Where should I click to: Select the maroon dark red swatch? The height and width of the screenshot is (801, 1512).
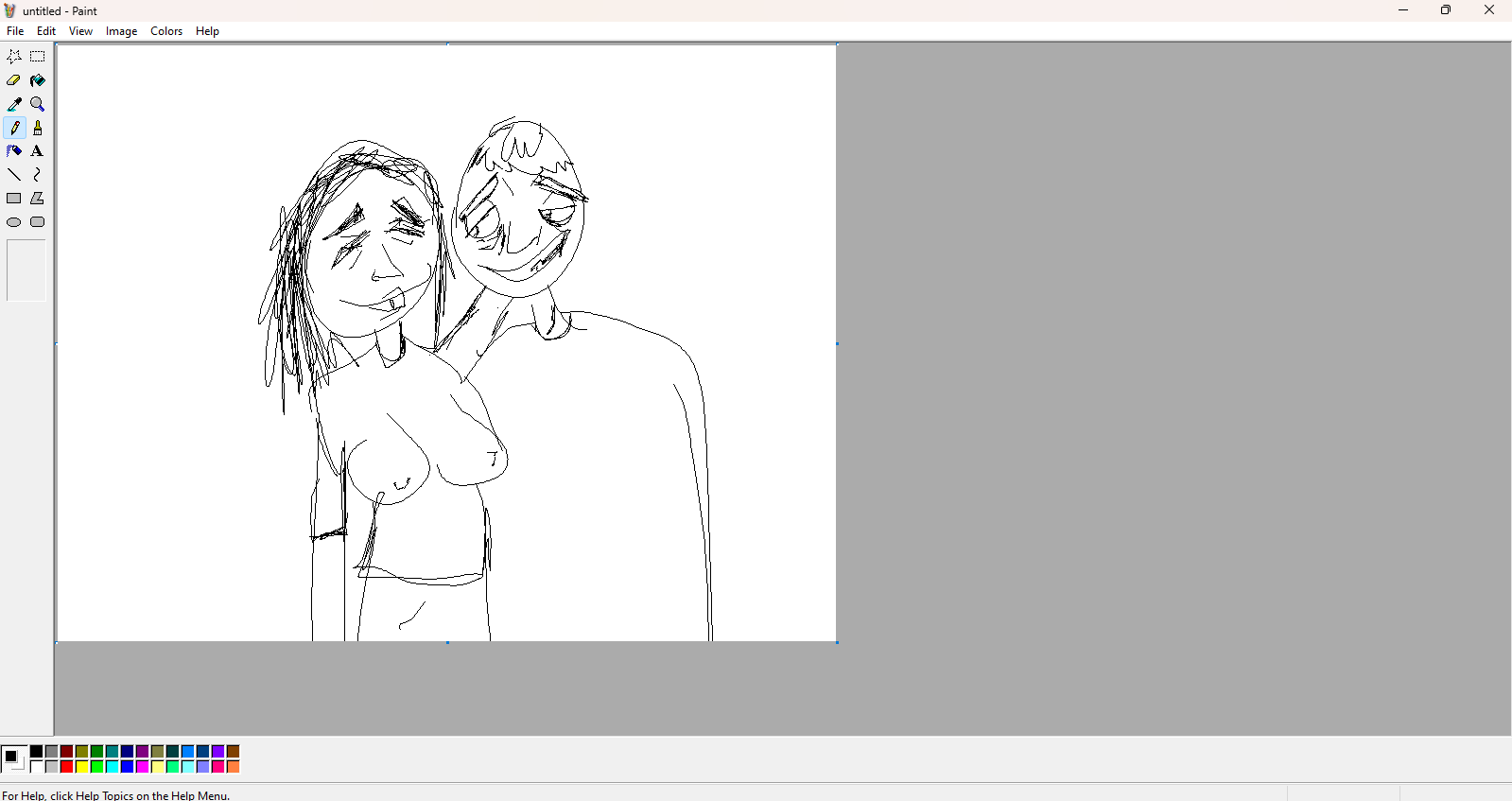[x=67, y=752]
